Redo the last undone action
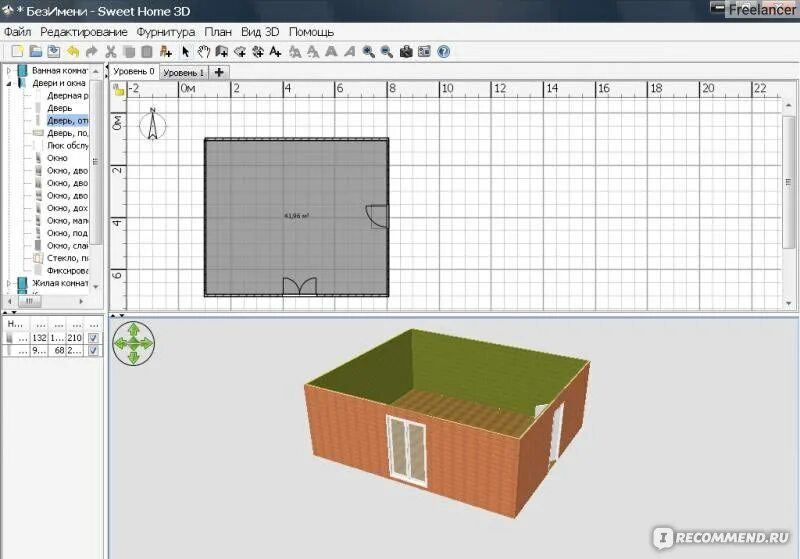 [x=91, y=52]
